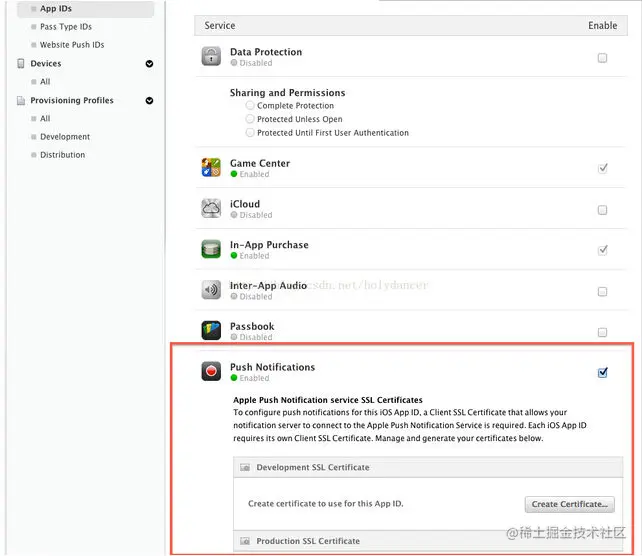Open App IDs in the sidebar
642x556 pixels.
tap(85, 9)
